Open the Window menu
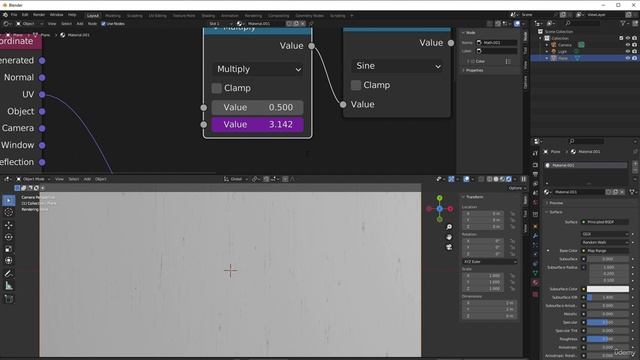 pyautogui.click(x=56, y=15)
